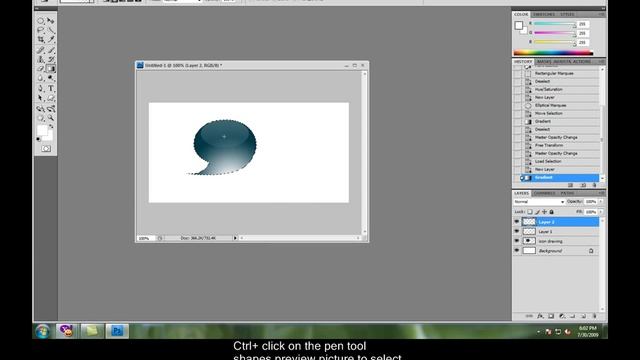Add a layer mask
The image size is (640, 360).
[551, 316]
